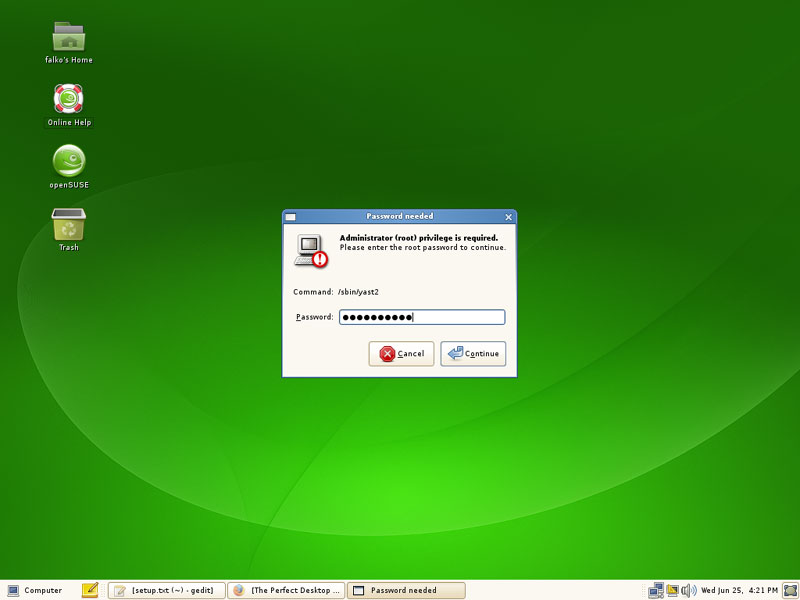Close the Password needed dialog
The width and height of the screenshot is (800, 600).
click(x=508, y=217)
